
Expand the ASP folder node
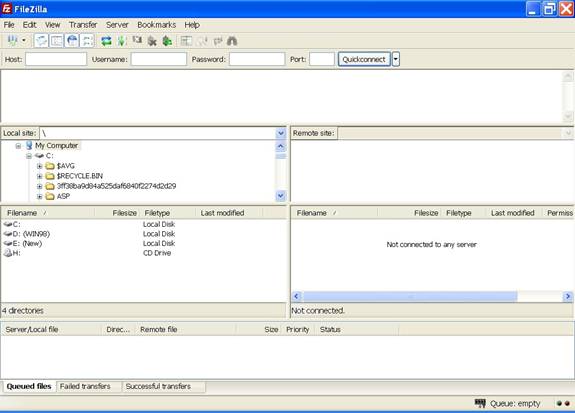39,197
